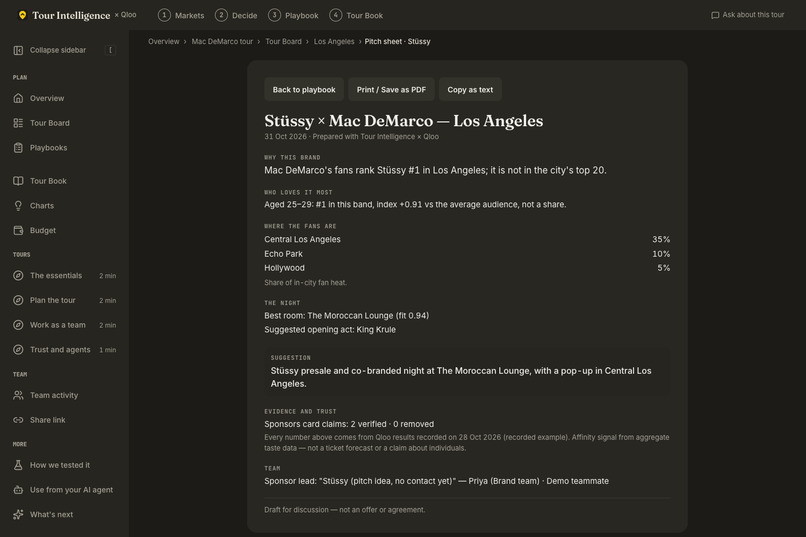The image size is (806, 537).
Task: Click Ask about this tour
Action: [747, 15]
